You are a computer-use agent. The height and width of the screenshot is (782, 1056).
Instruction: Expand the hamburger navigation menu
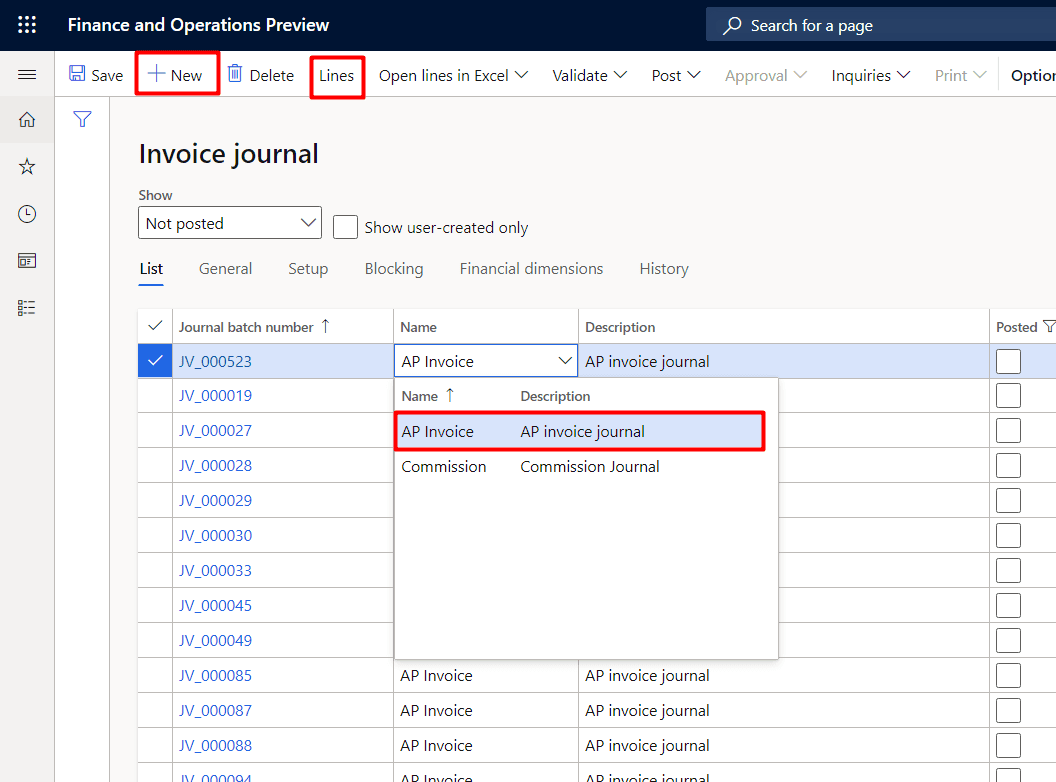click(27, 75)
